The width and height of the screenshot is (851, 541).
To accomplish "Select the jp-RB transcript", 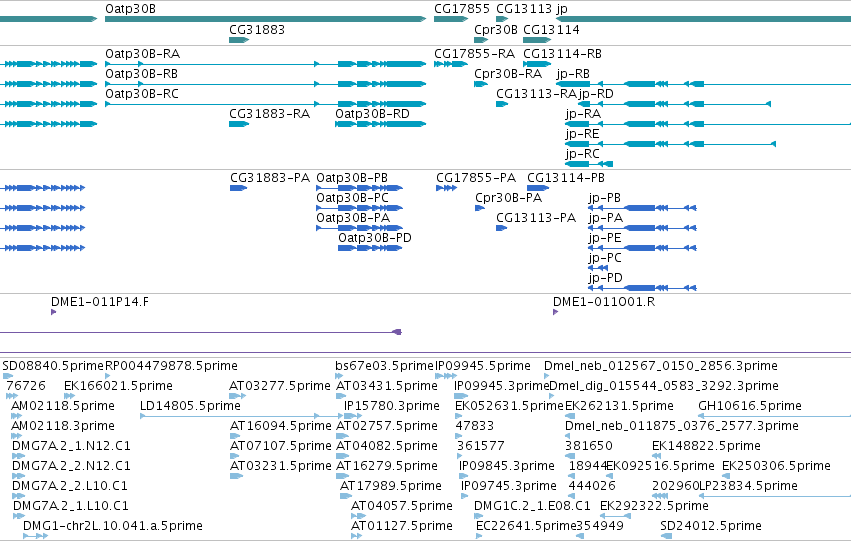I will 703,84.
